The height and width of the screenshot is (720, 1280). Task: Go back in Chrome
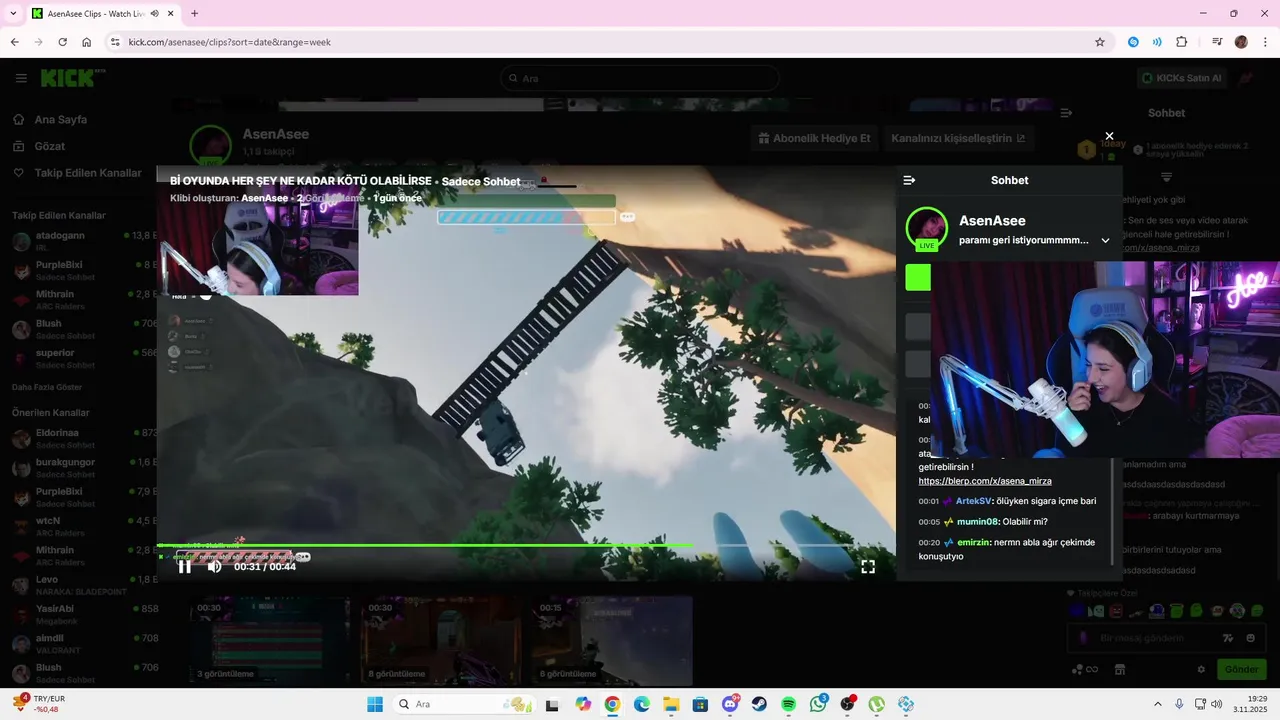14,42
